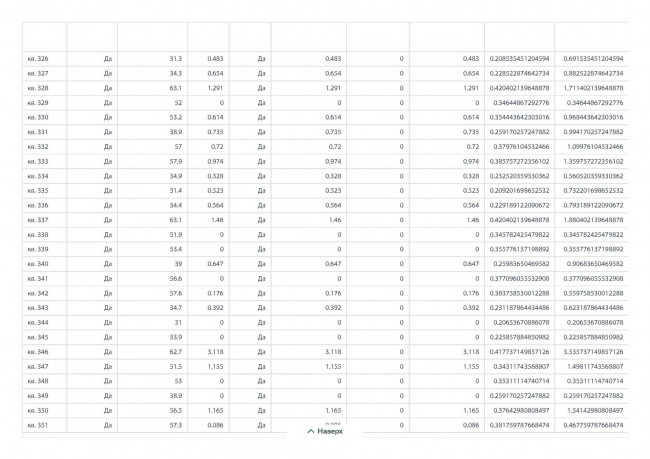Screen dimensions: 650x459
Task: Click value 1.54142980808497 in row кв. 350
Action: pos(595,410)
